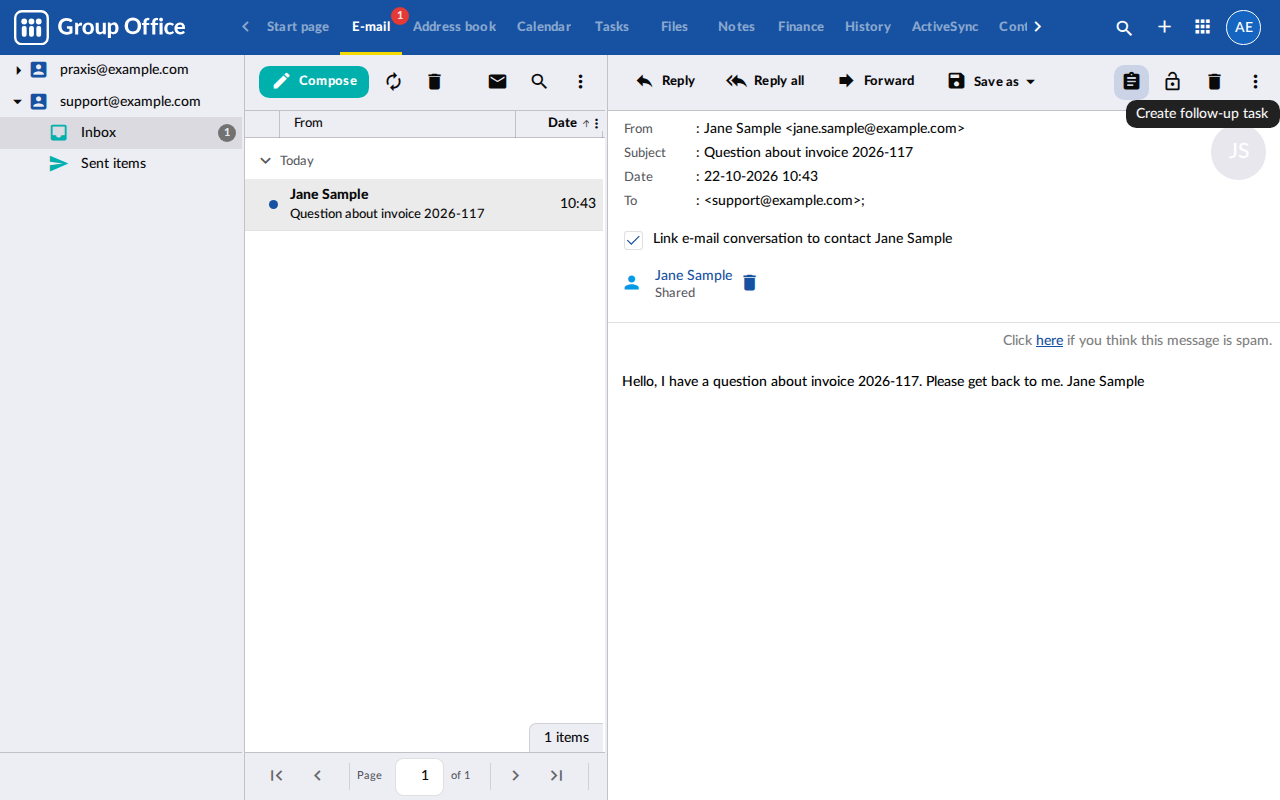Viewport: 1280px width, 800px height.
Task: Uncheck Link e-mail conversation to contact
Action: pyautogui.click(x=633, y=240)
